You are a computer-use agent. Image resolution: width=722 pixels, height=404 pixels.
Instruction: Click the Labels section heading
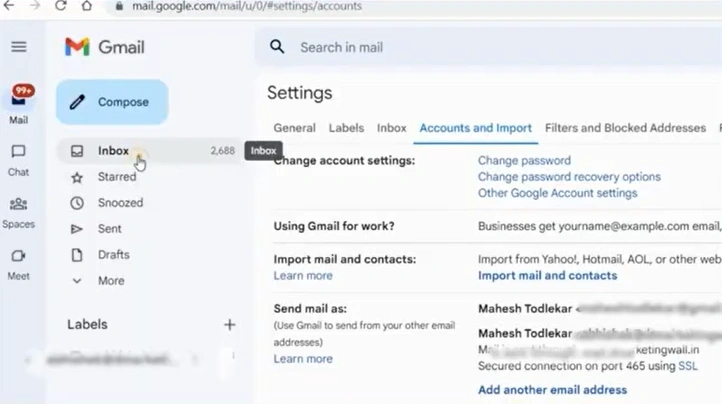click(x=87, y=324)
